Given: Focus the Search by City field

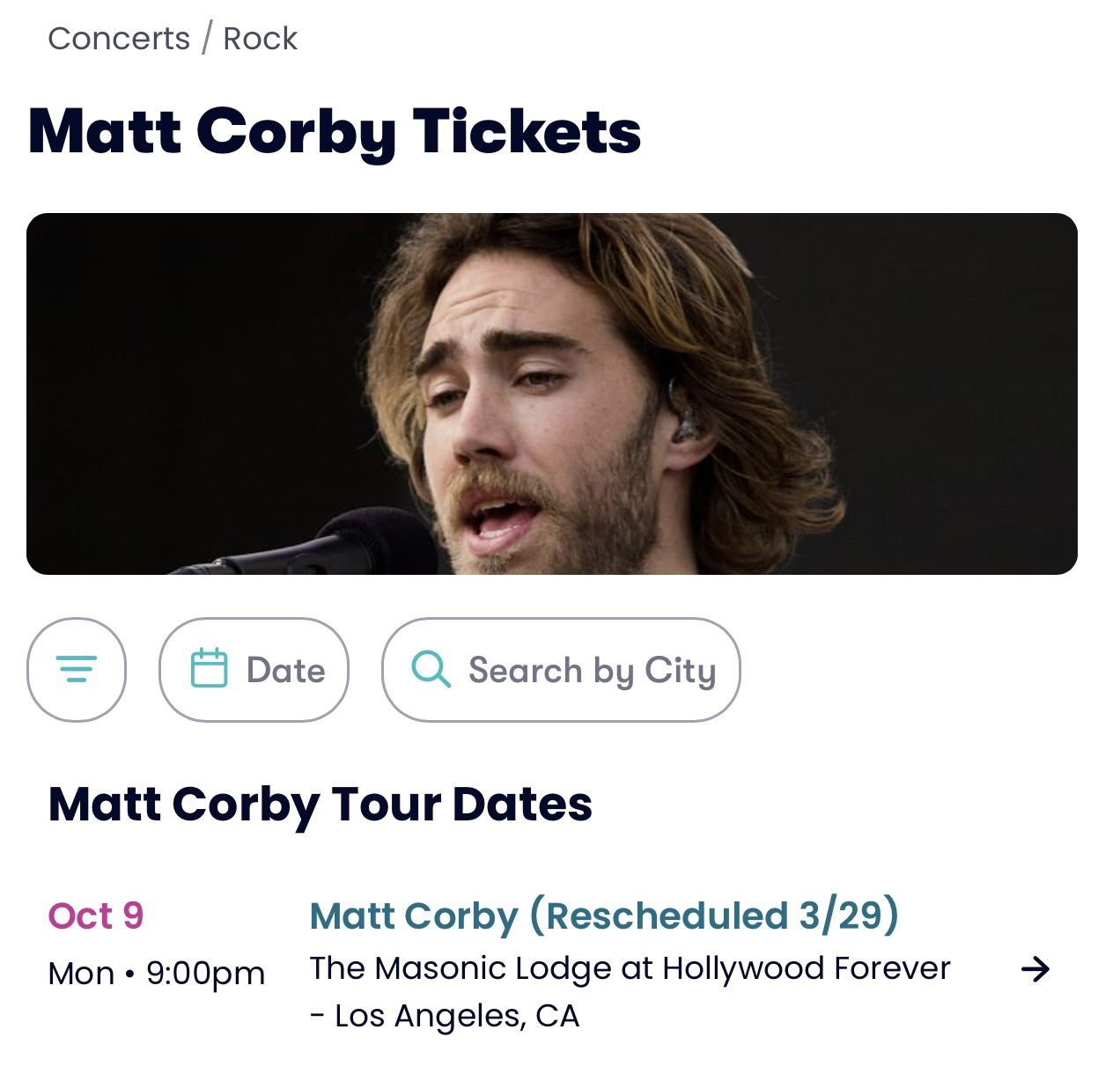Looking at the screenshot, I should point(592,670).
